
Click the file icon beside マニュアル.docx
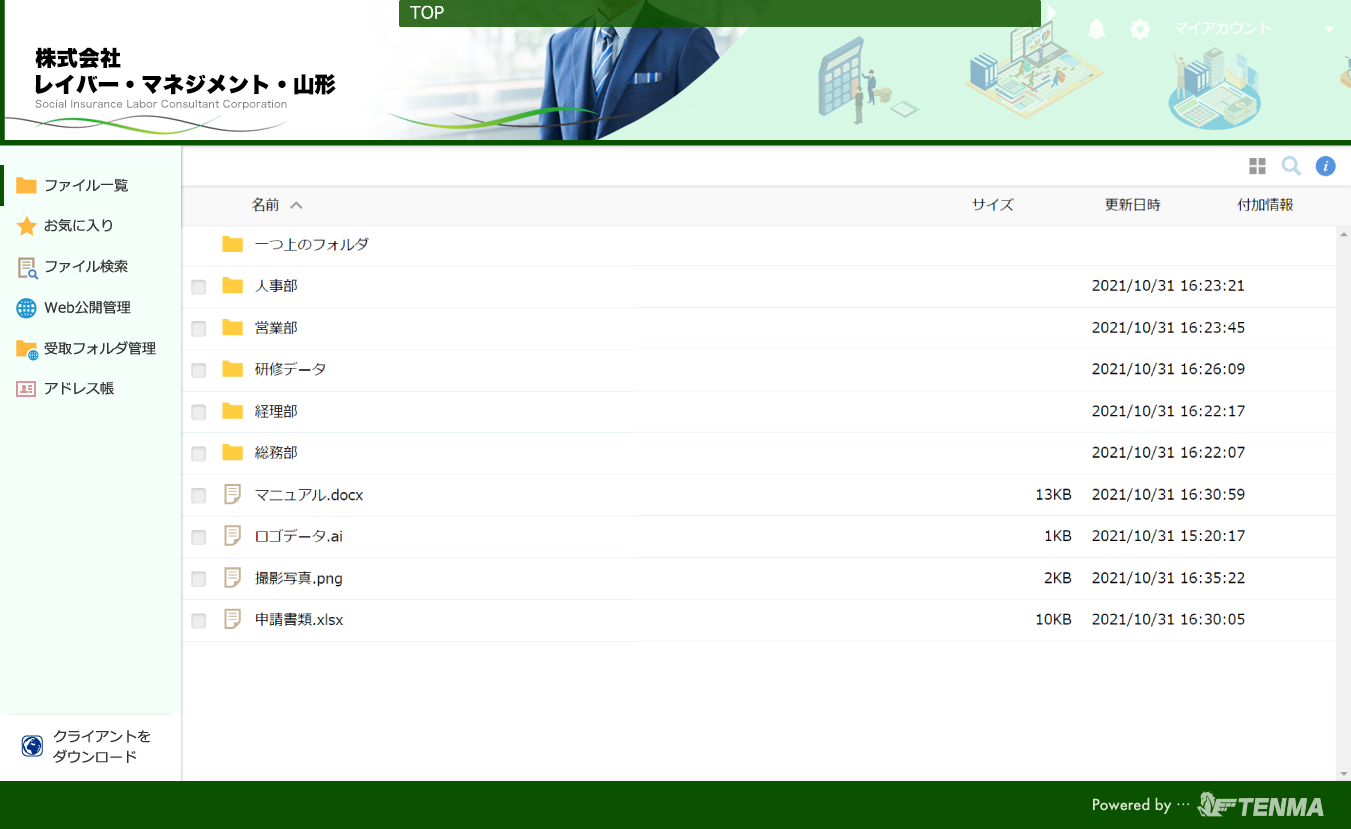(x=233, y=494)
